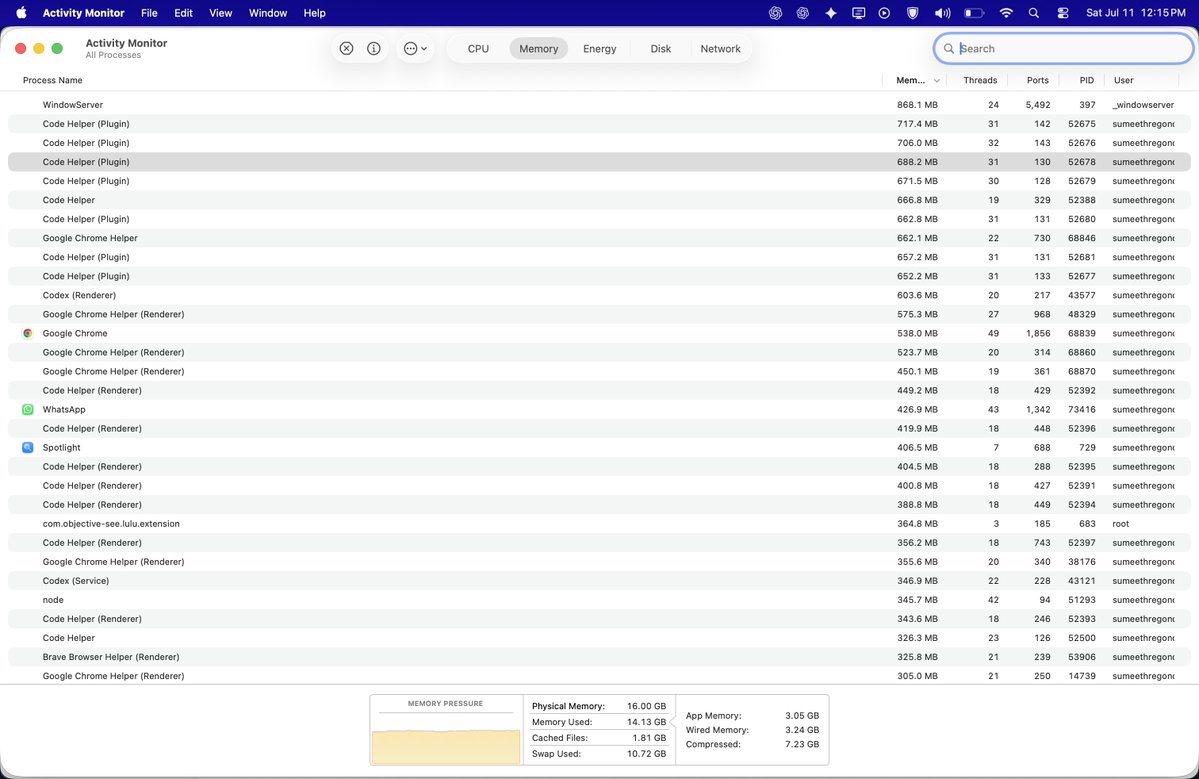Open the Wi-Fi menu bar icon

[x=1006, y=13]
